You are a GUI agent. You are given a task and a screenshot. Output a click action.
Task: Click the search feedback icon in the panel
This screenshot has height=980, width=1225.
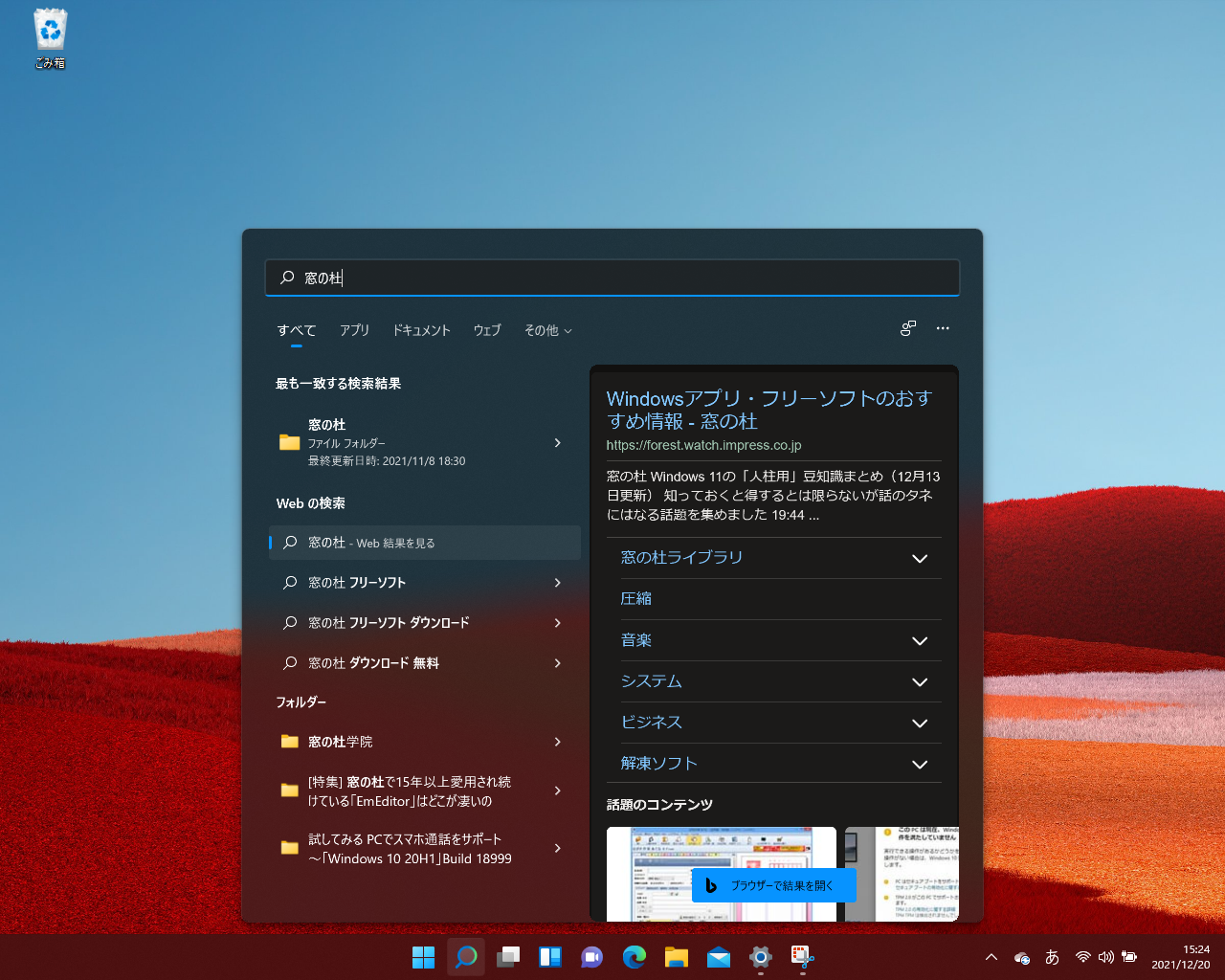point(907,328)
